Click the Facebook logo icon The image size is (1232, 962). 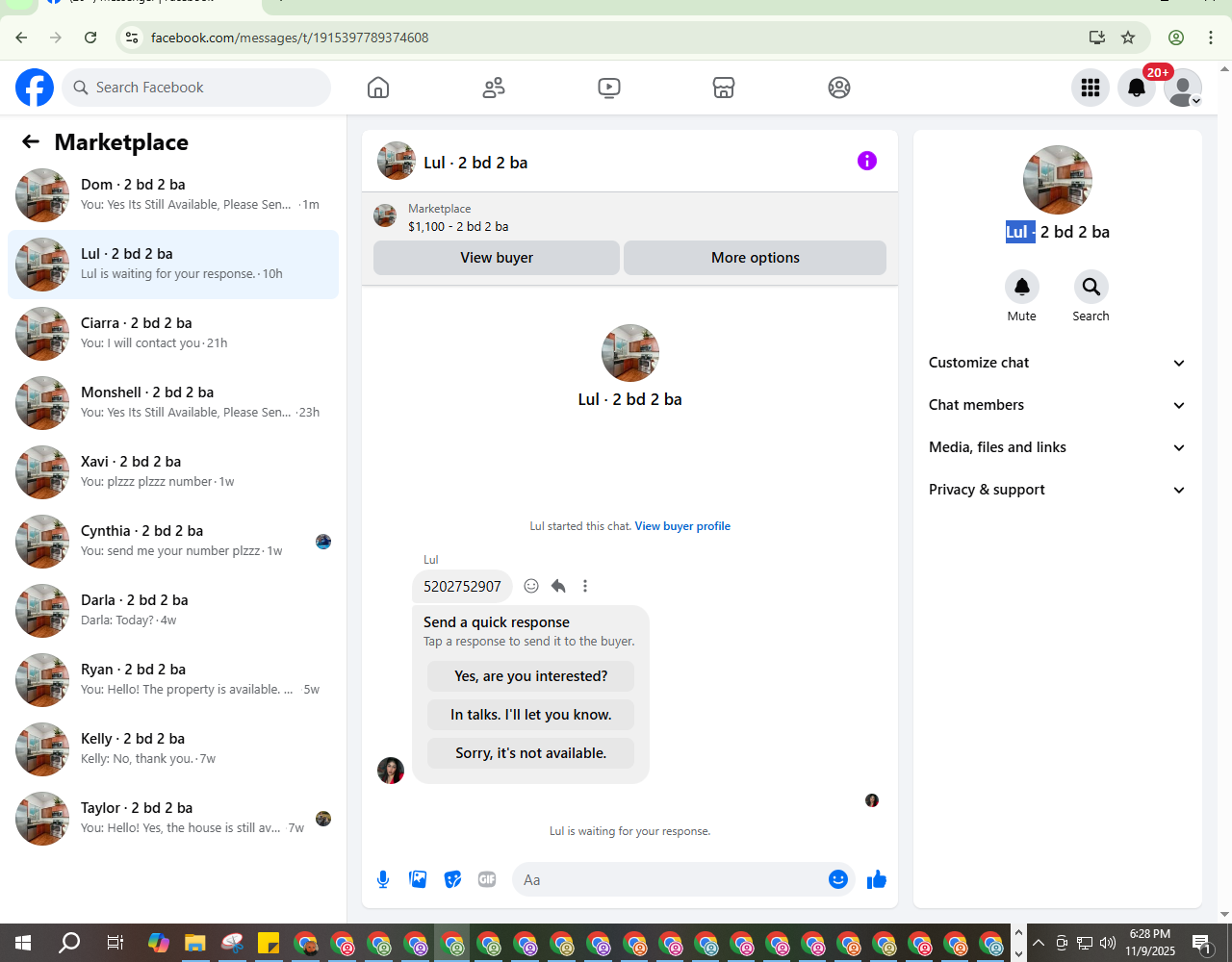[x=35, y=88]
